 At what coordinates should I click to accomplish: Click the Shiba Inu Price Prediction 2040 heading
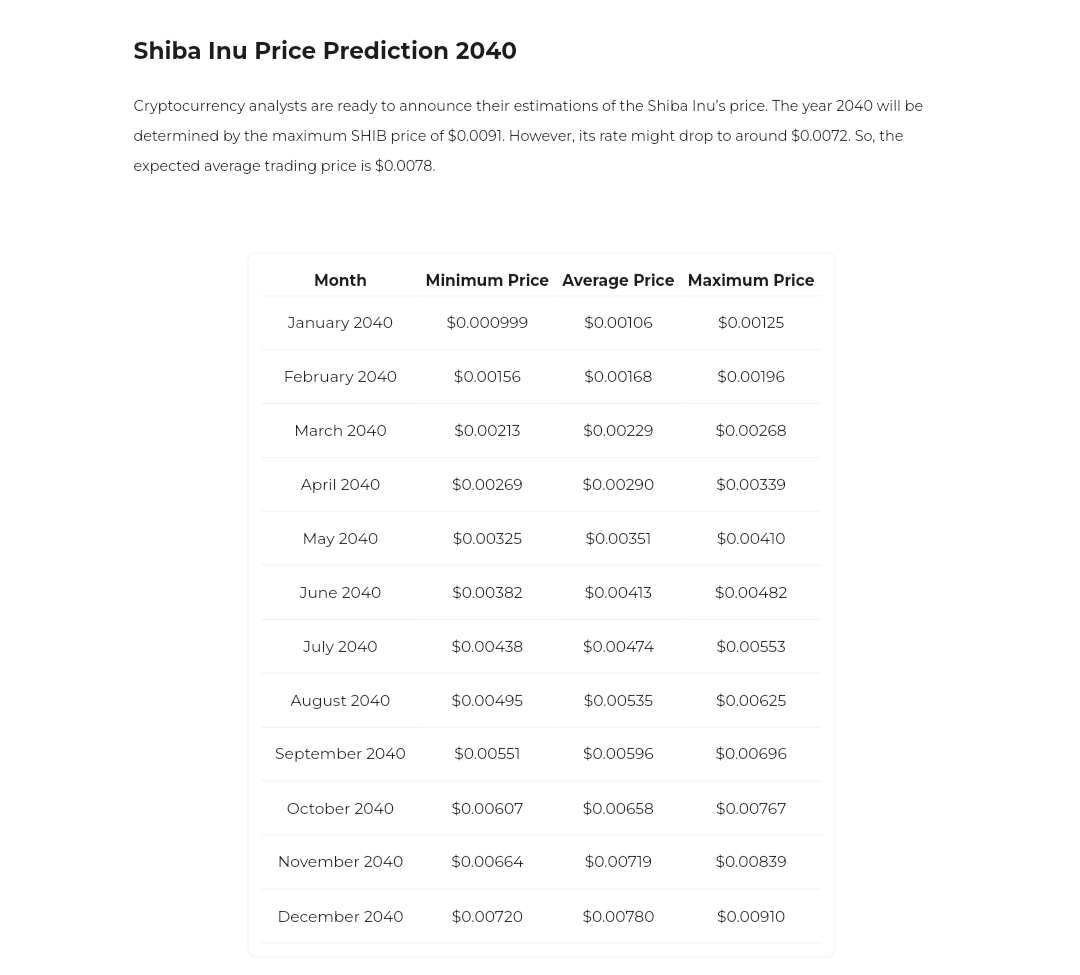324,51
